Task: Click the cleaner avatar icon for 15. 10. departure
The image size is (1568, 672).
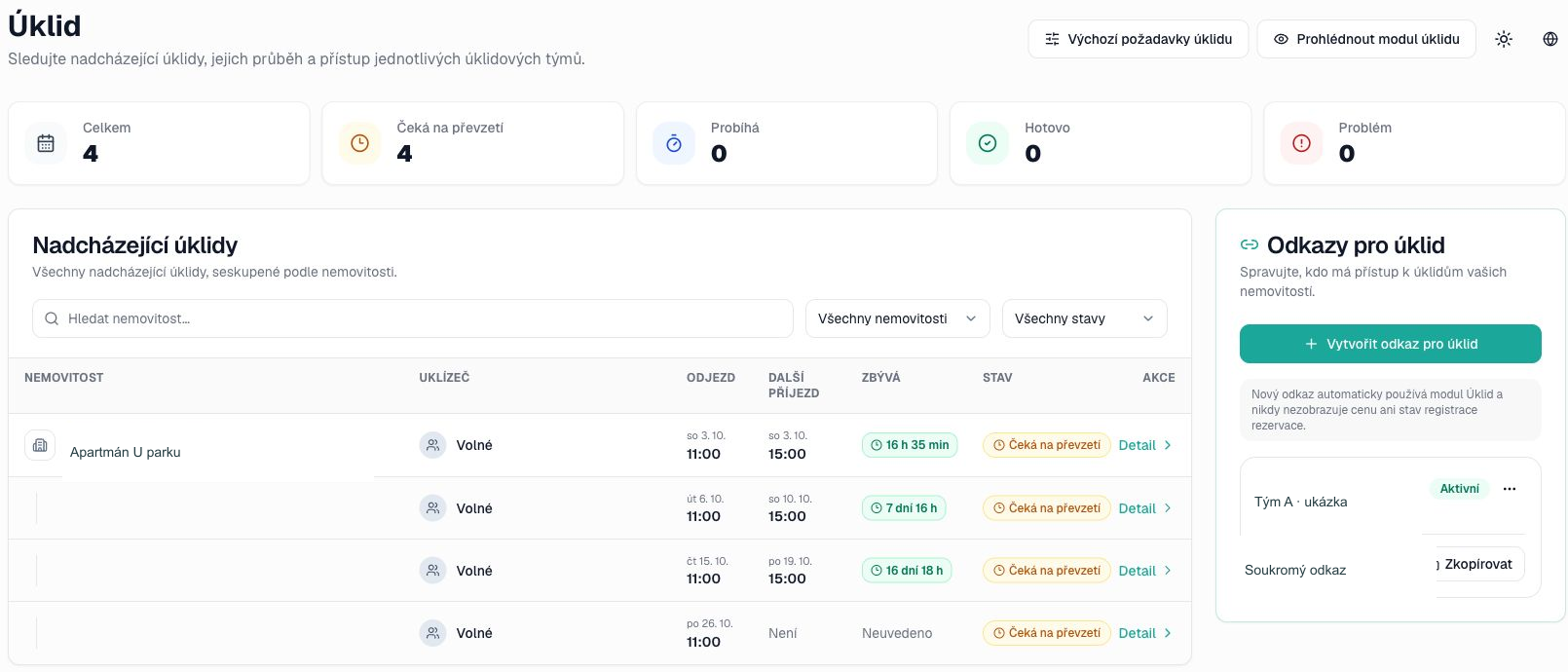Action: (432, 570)
